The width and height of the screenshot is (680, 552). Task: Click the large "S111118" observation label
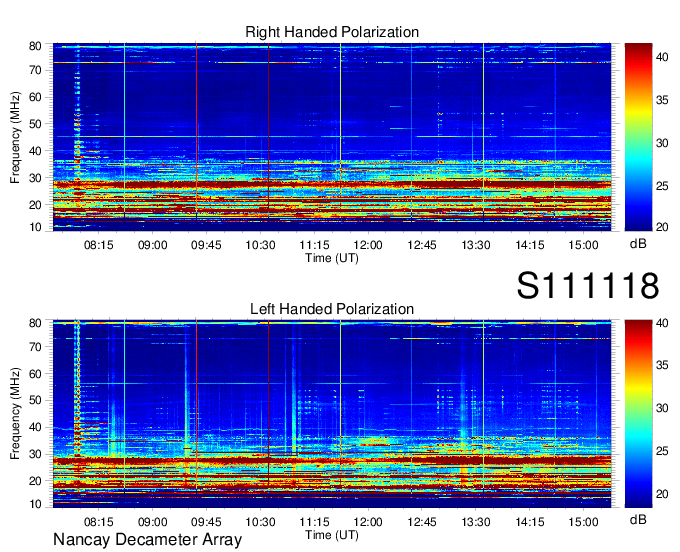(x=588, y=285)
